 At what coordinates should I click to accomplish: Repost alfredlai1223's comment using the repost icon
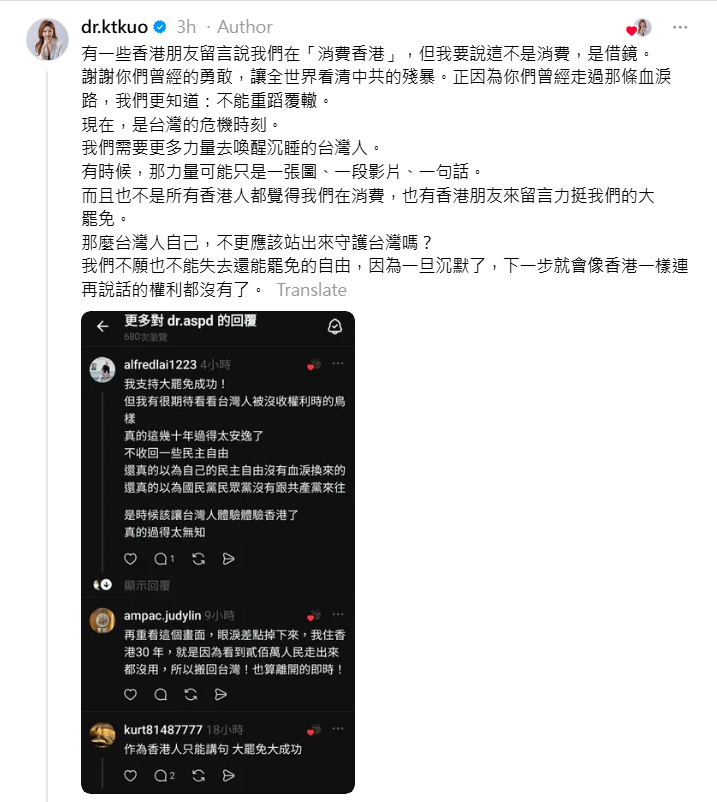coord(198,559)
